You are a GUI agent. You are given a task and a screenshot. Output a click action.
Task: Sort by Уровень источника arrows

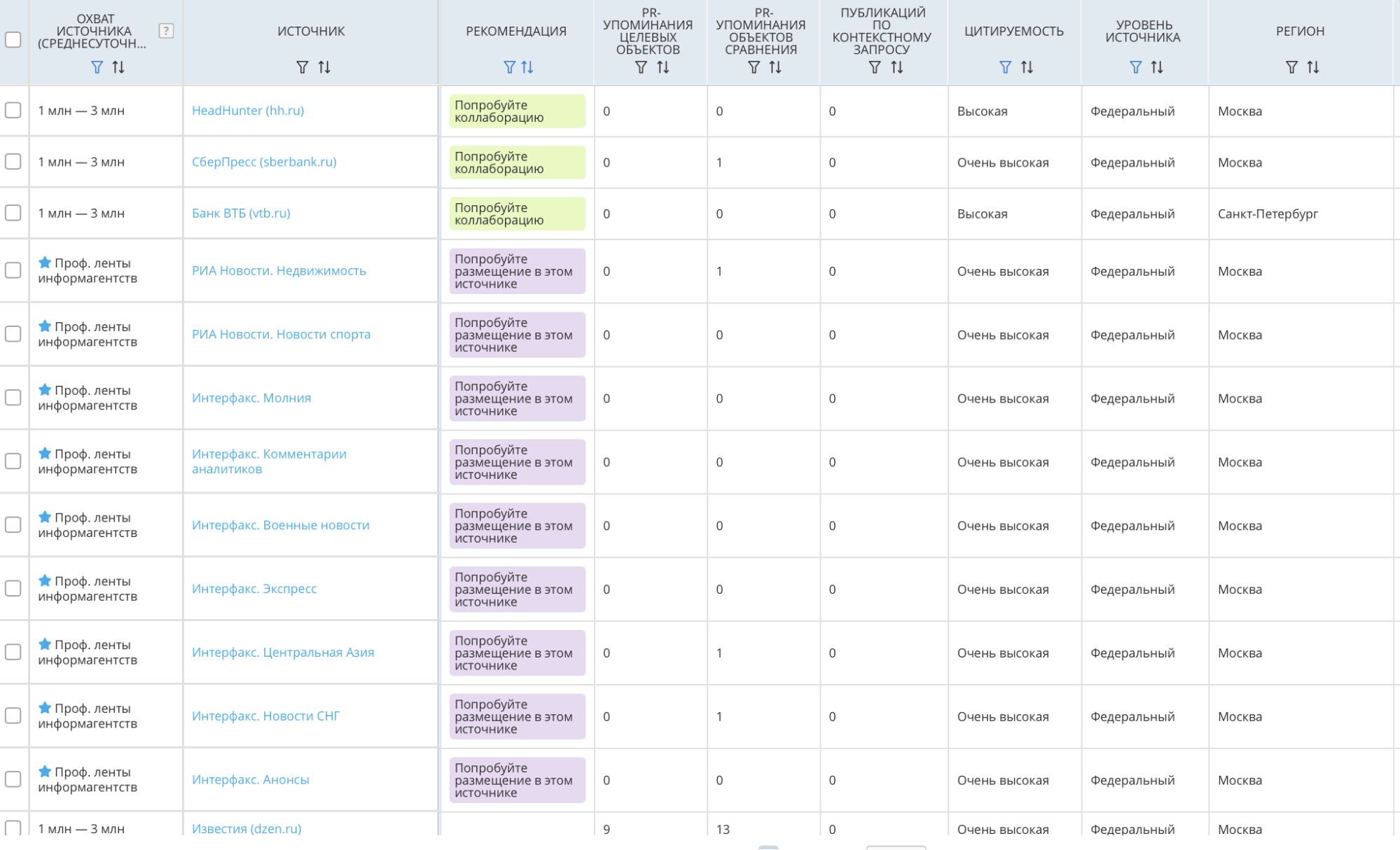(x=1157, y=67)
